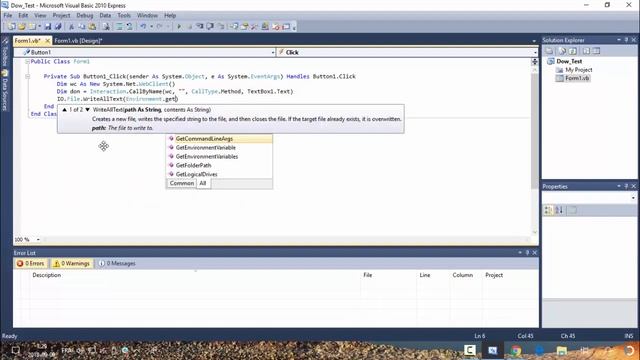Viewport: 640px width, 360px height.
Task: Open the Button1 class name dropdown
Action: (x=273, y=53)
